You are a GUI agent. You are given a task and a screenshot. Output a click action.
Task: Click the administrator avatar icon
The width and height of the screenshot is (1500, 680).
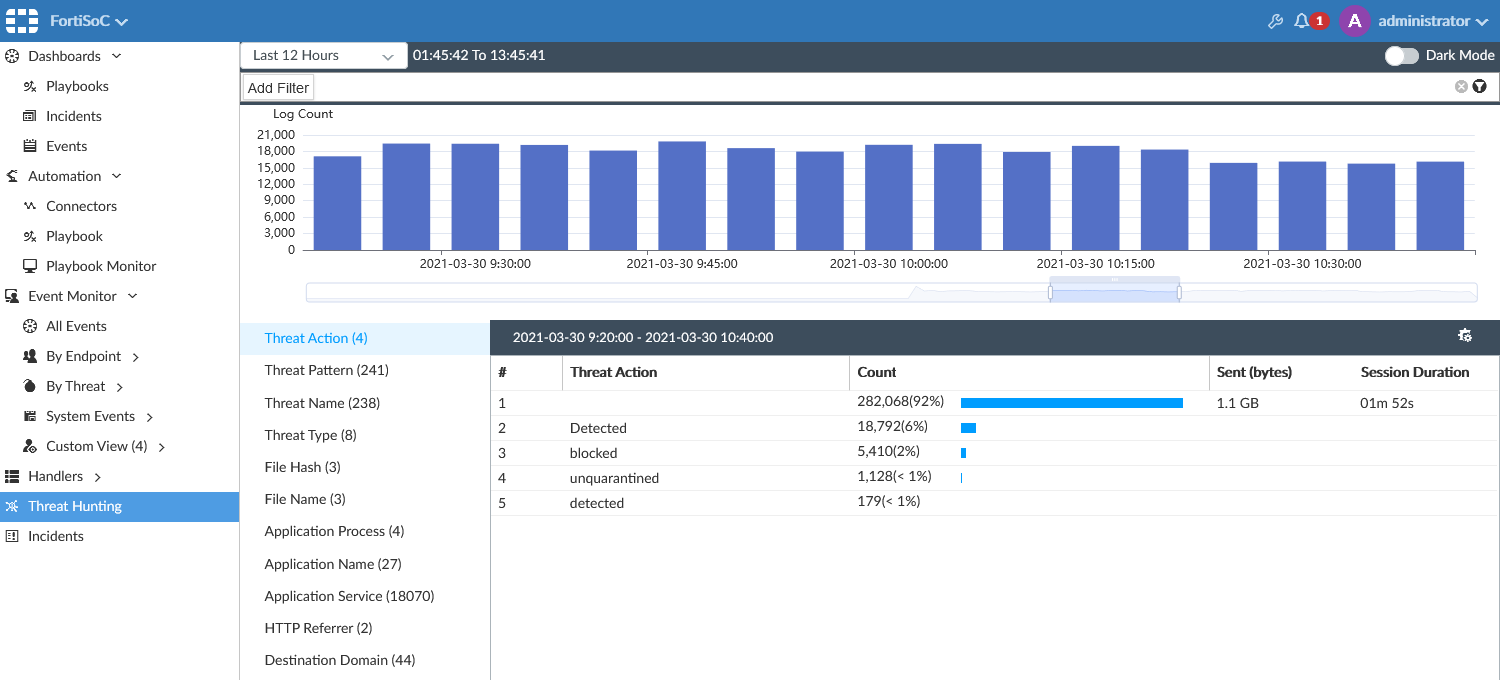(1354, 21)
